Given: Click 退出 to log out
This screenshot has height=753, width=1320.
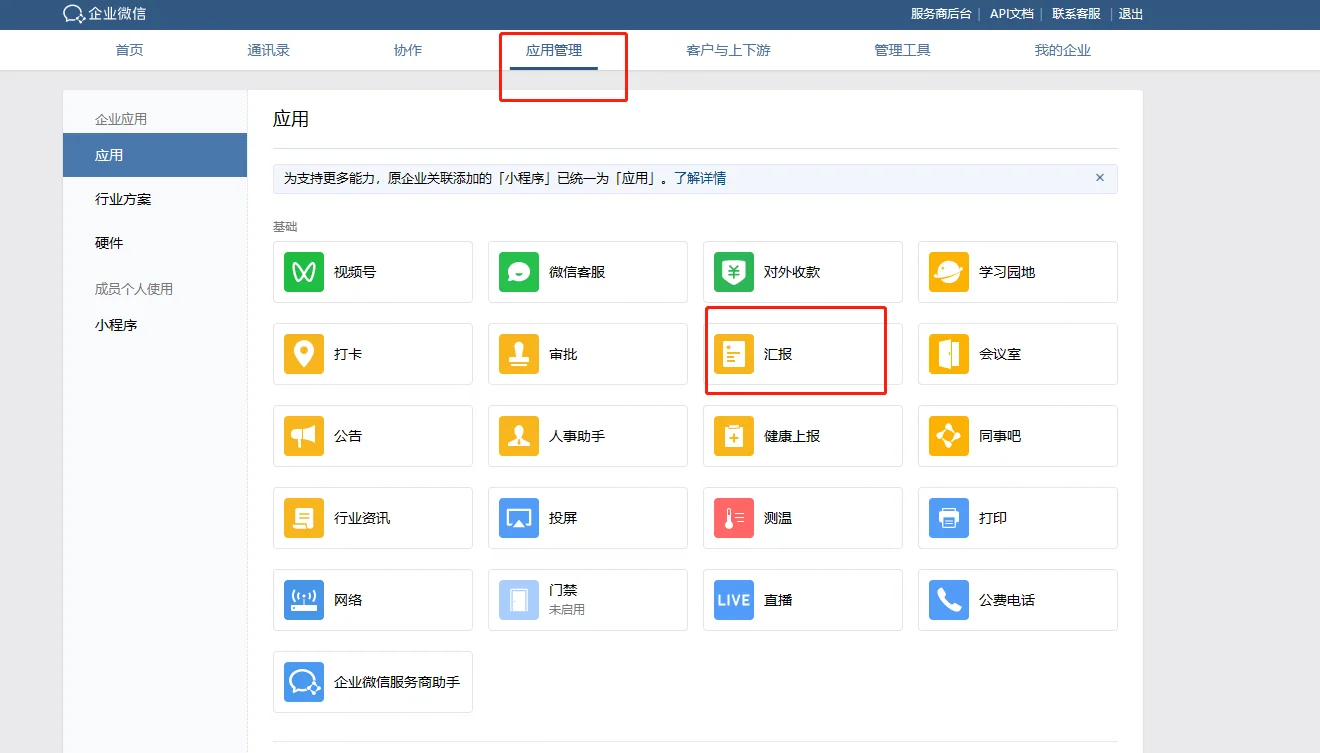Looking at the screenshot, I should coord(1131,14).
